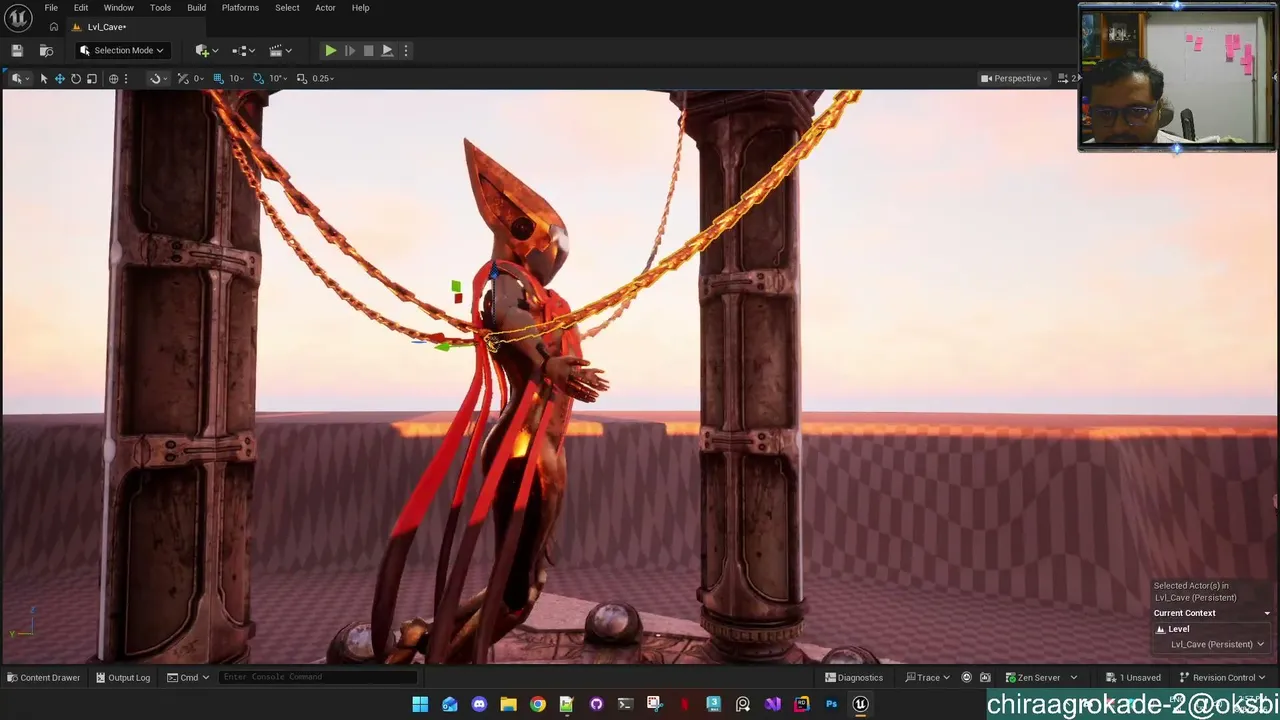Open the Actor menu
The height and width of the screenshot is (720, 1280).
(x=325, y=8)
